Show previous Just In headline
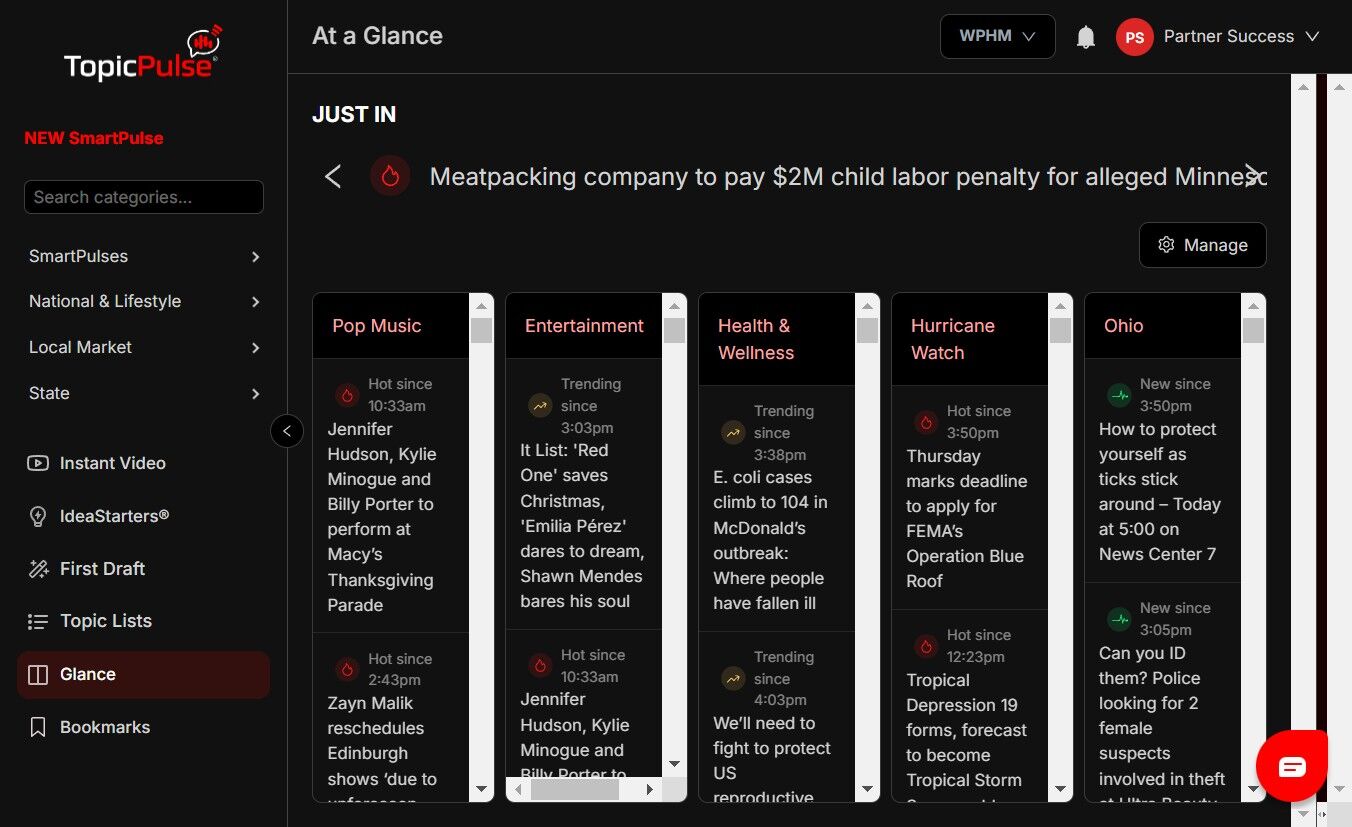1352x827 pixels. 334,177
